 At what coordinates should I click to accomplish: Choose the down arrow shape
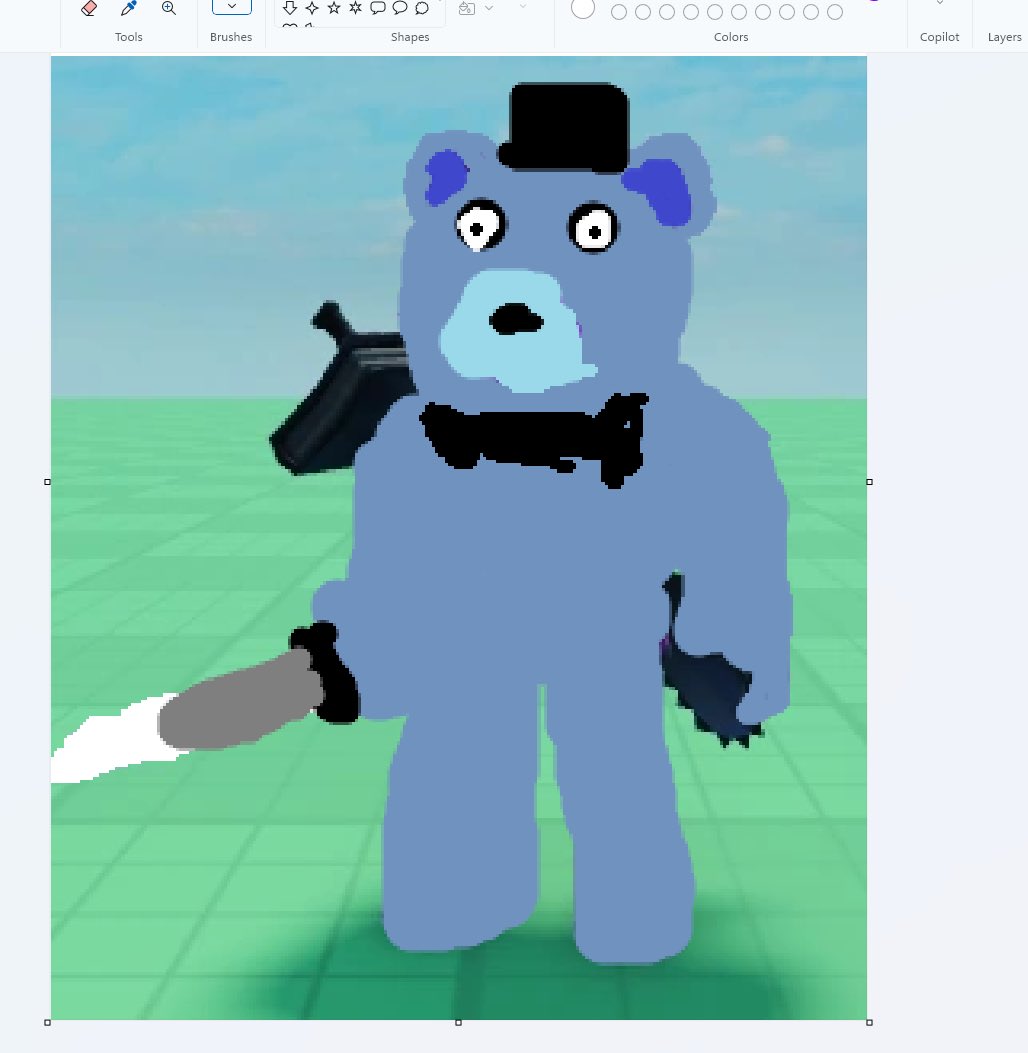click(290, 8)
